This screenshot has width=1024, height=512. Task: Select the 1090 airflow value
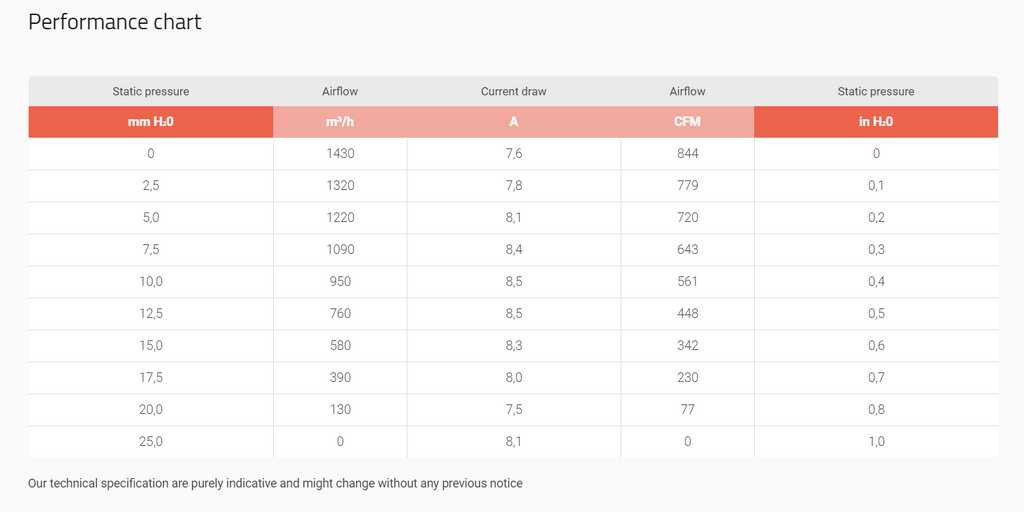340,249
